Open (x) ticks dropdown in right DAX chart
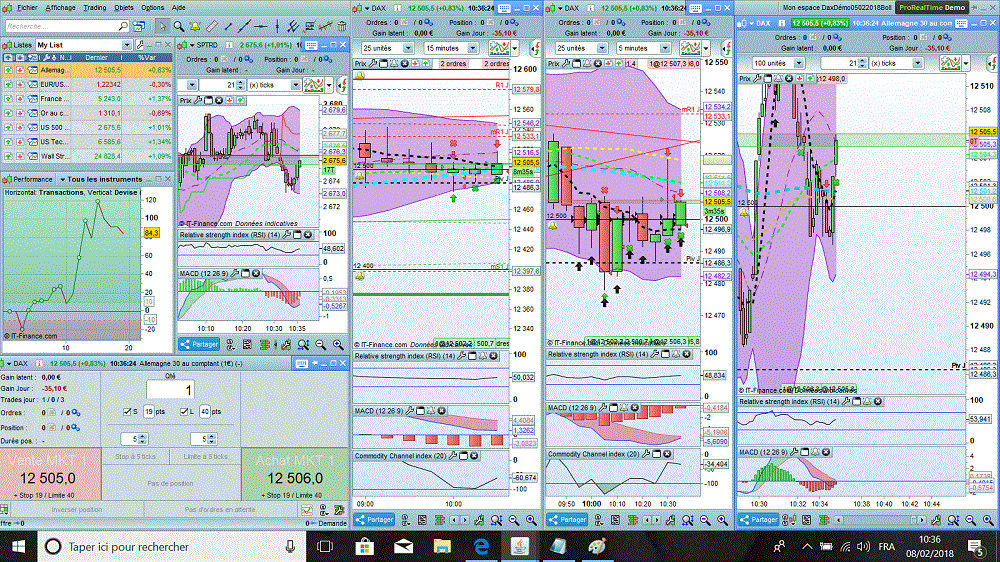1000x562 pixels. click(917, 63)
